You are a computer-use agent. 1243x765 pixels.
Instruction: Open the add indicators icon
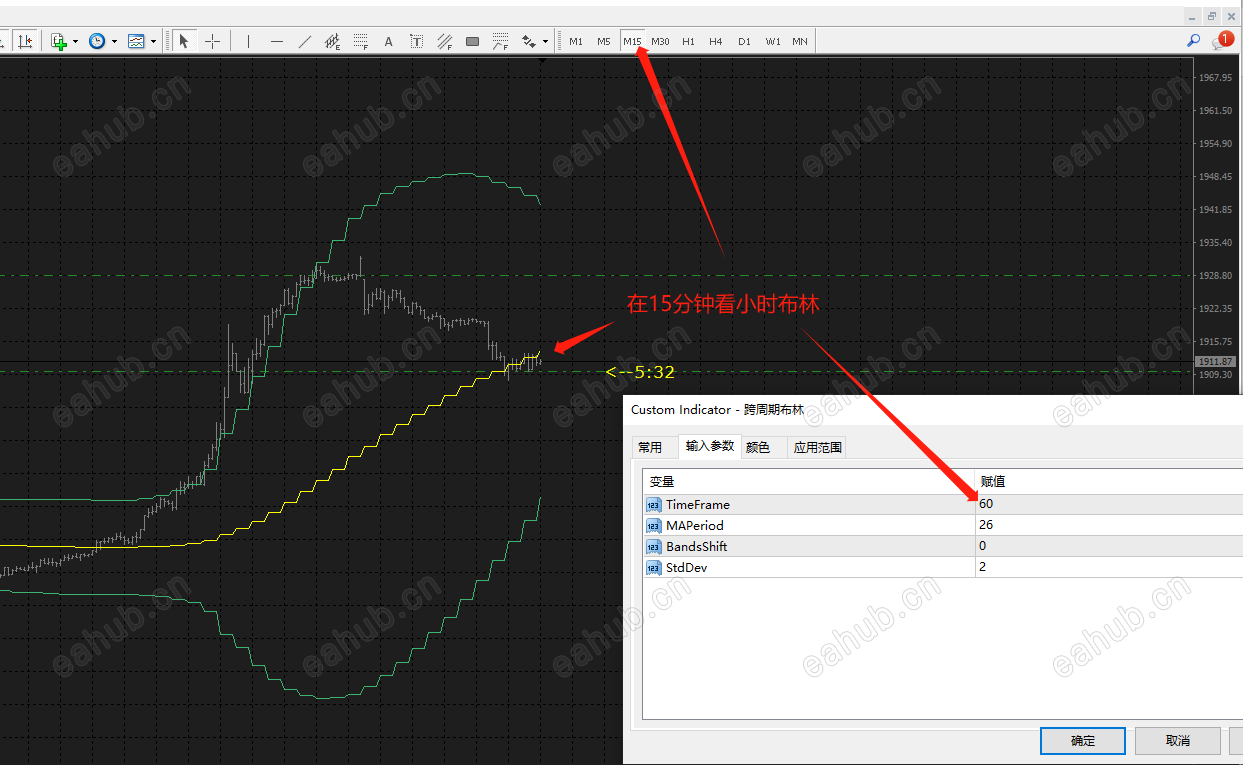pos(58,41)
